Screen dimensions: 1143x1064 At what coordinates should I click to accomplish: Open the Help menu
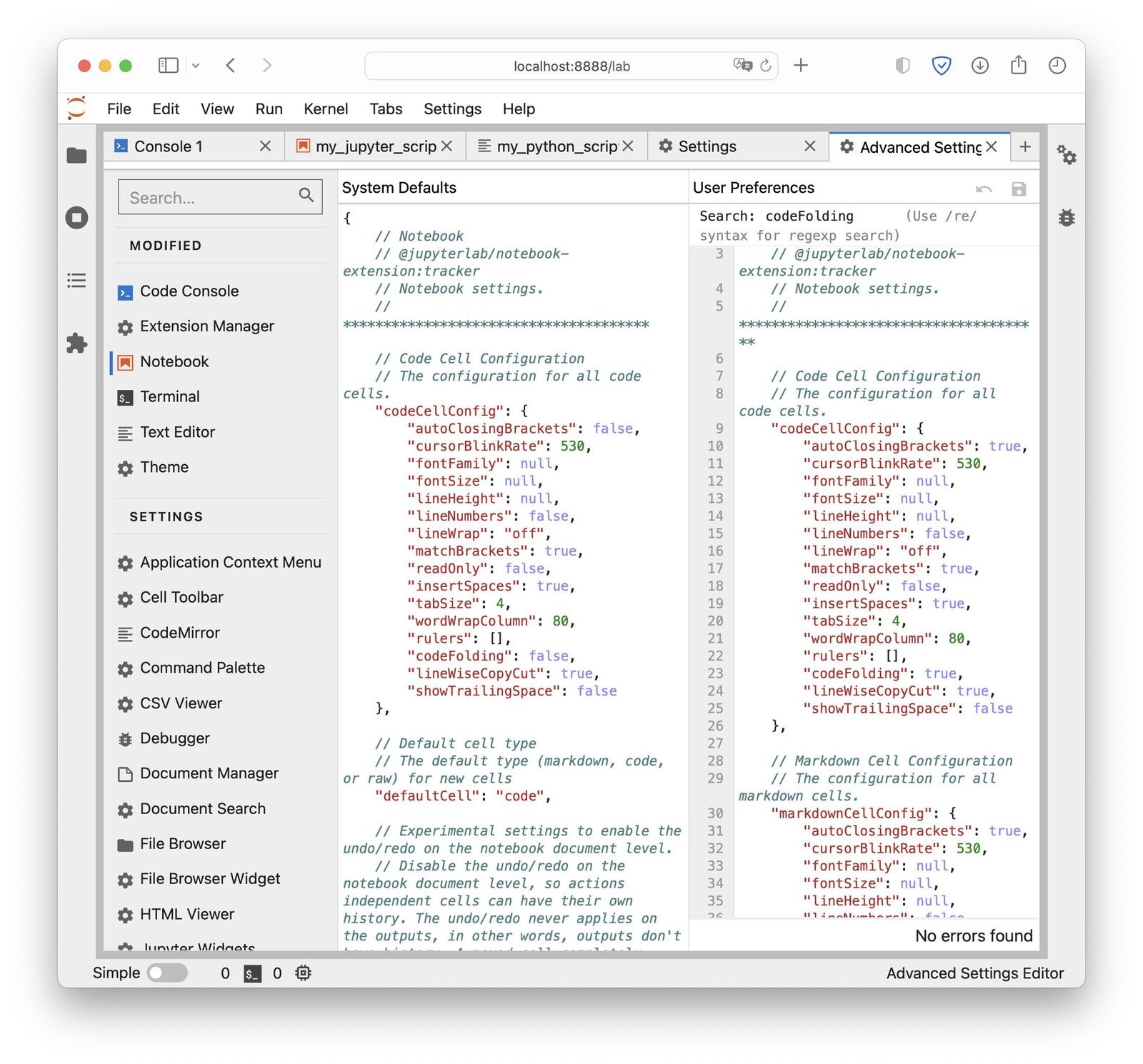point(519,109)
